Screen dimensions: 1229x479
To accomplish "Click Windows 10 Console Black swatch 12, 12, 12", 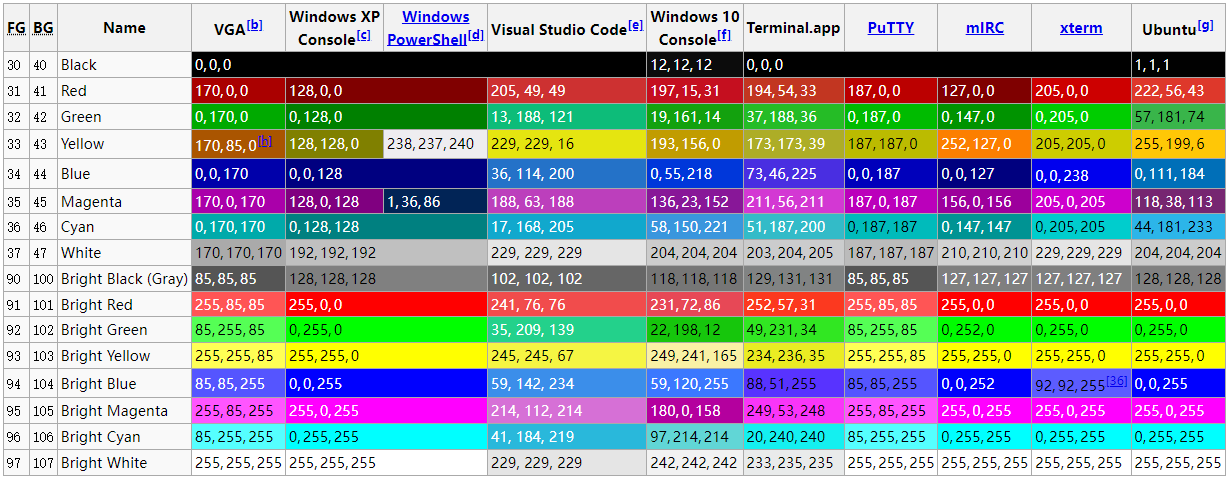I will [695, 65].
